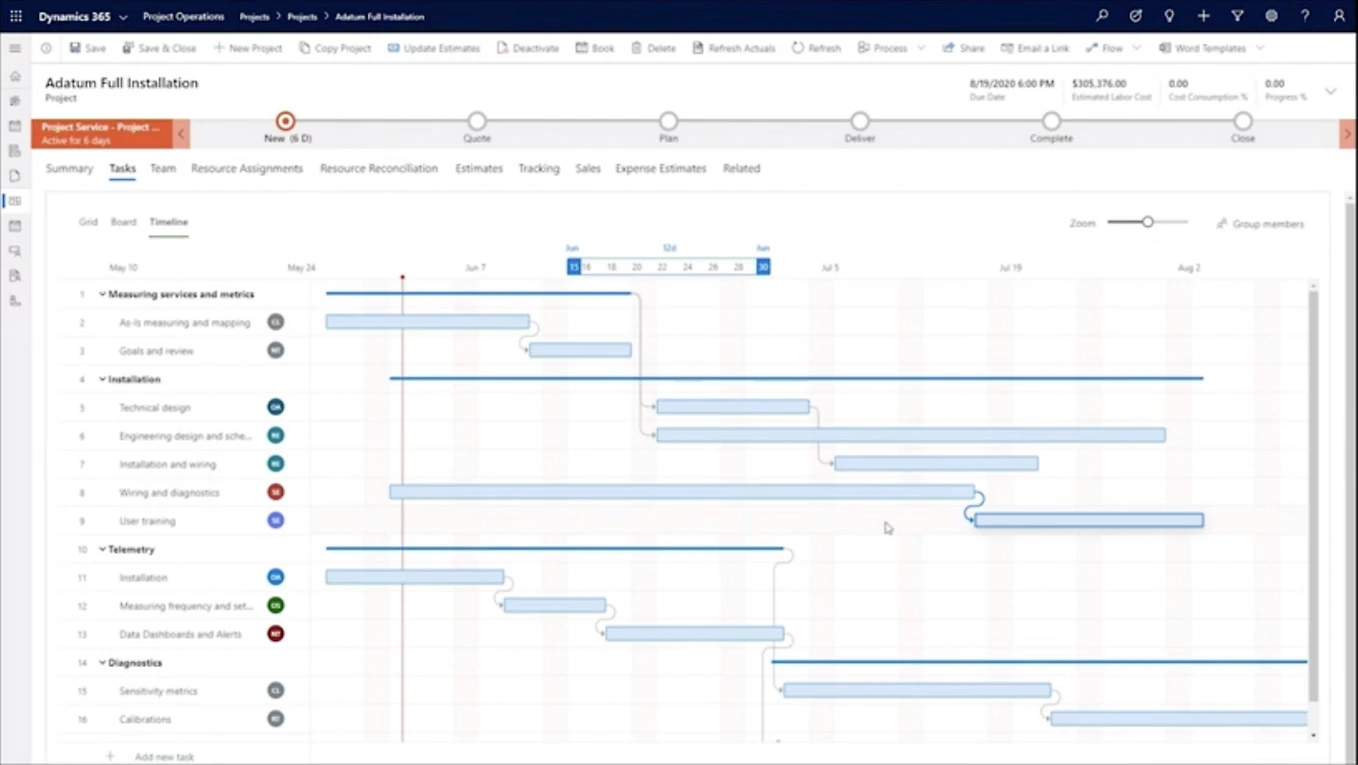Image resolution: width=1358 pixels, height=765 pixels.
Task: Click the help question mark icon
Action: pos(1305,16)
